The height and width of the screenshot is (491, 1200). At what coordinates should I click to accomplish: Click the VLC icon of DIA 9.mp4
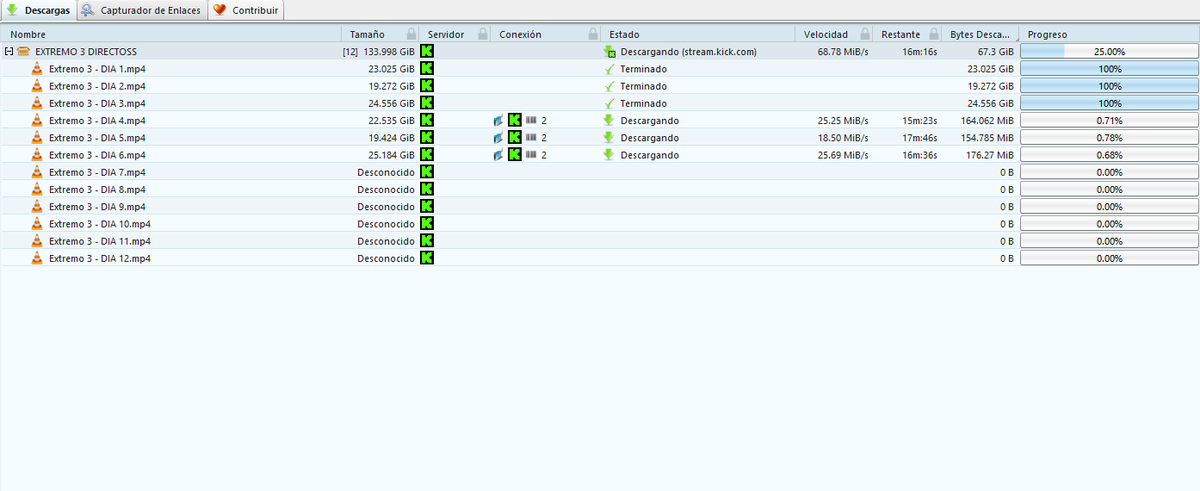tap(38, 206)
